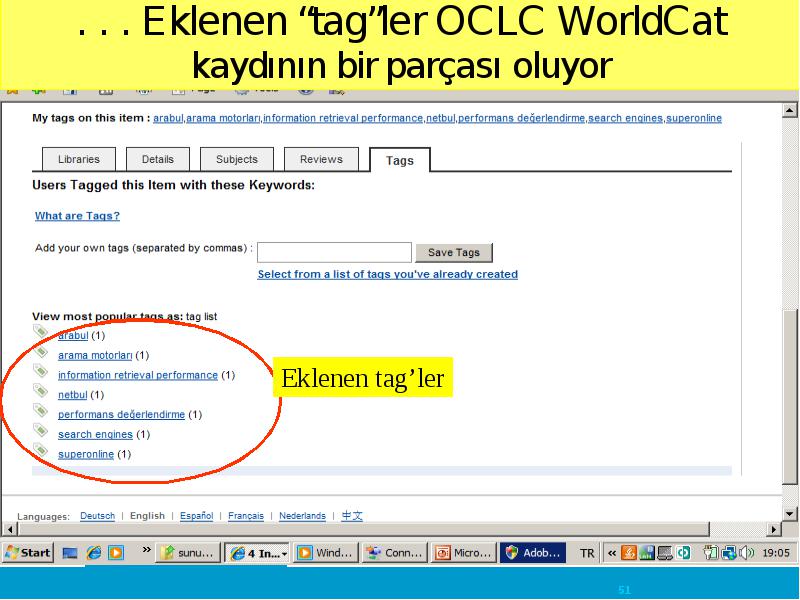The width and height of the screenshot is (800, 600).
Task: Open arabul in the popular tag list
Action: tap(73, 336)
